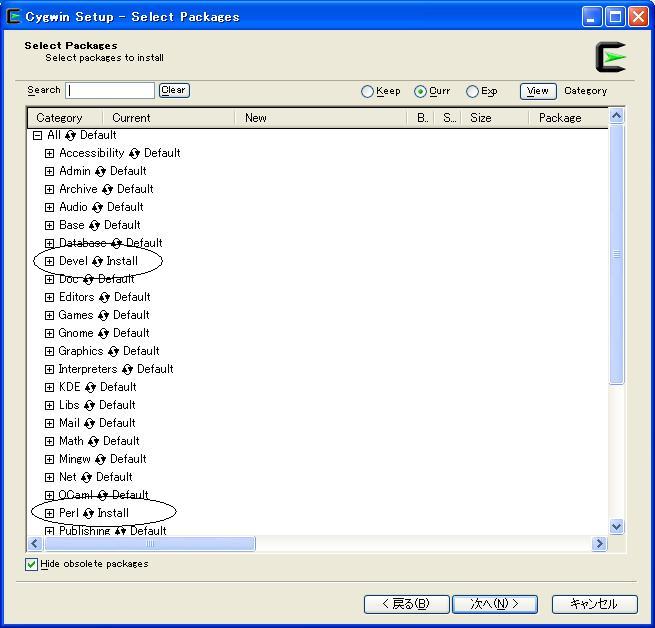
Task: Click into the Search input field
Action: (x=110, y=91)
